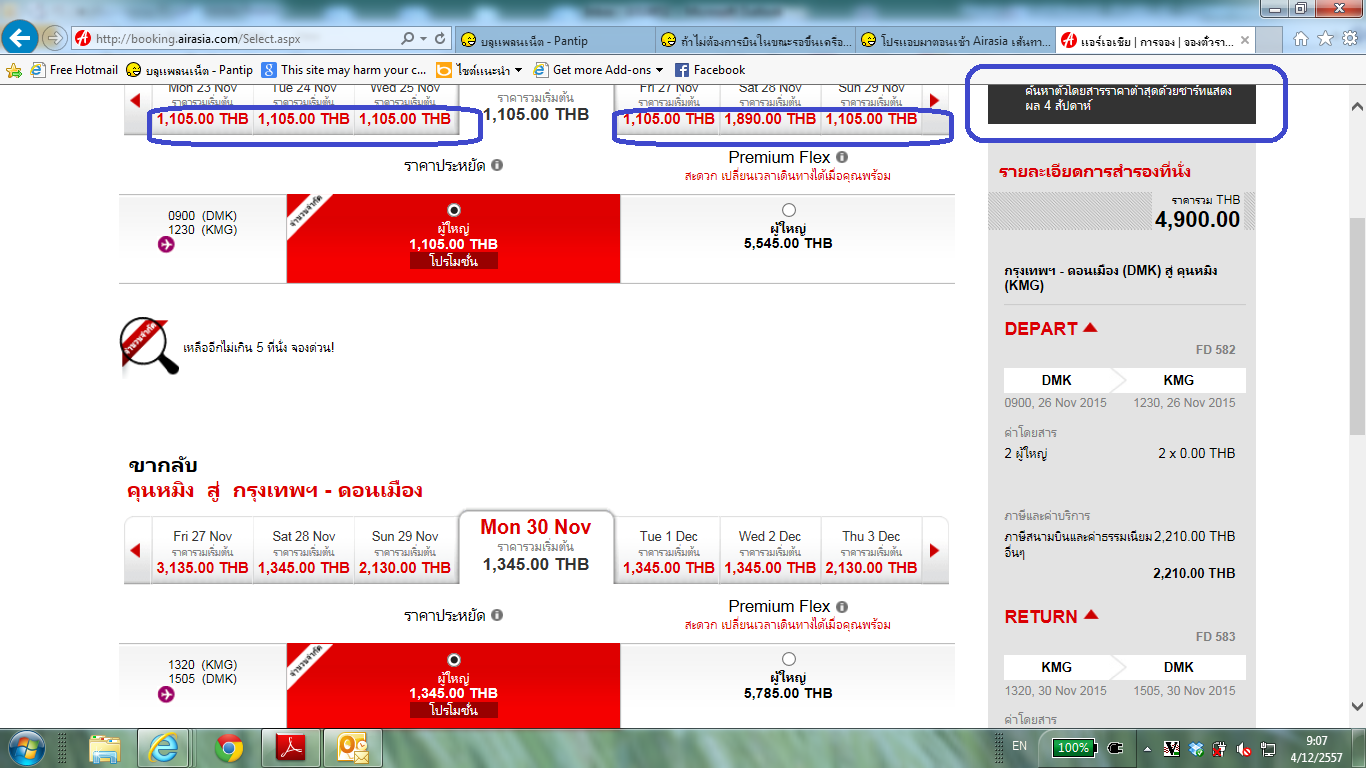Image resolution: width=1366 pixels, height=768 pixels.
Task: Click the purple plane icon for the 1320 KMG flight
Action: click(x=166, y=694)
